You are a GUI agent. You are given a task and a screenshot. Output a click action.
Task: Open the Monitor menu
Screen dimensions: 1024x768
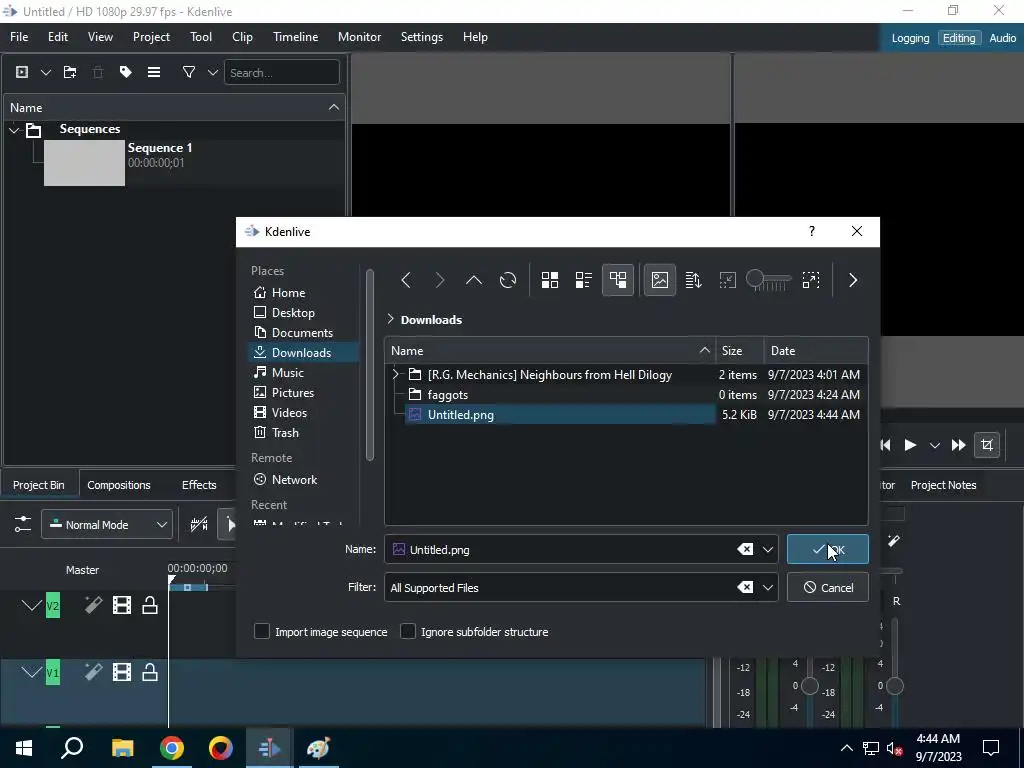(359, 37)
